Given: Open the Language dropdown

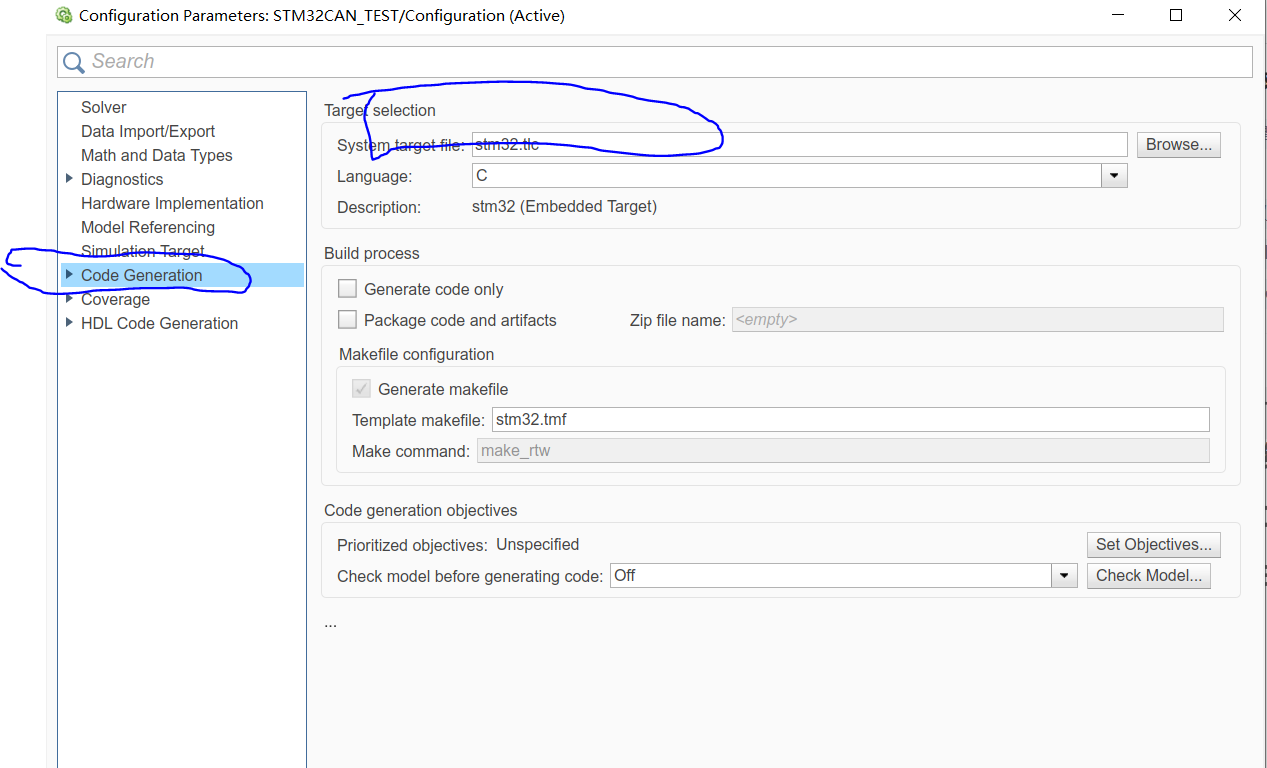Looking at the screenshot, I should (1114, 176).
